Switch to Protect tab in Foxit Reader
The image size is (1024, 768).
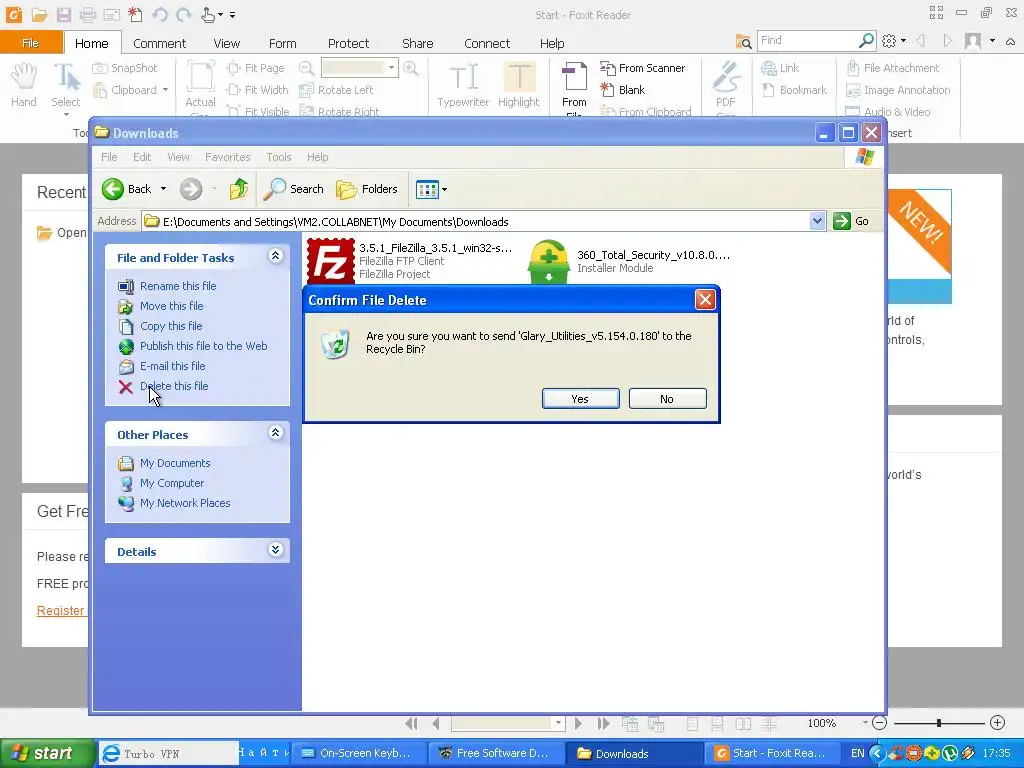pos(348,43)
